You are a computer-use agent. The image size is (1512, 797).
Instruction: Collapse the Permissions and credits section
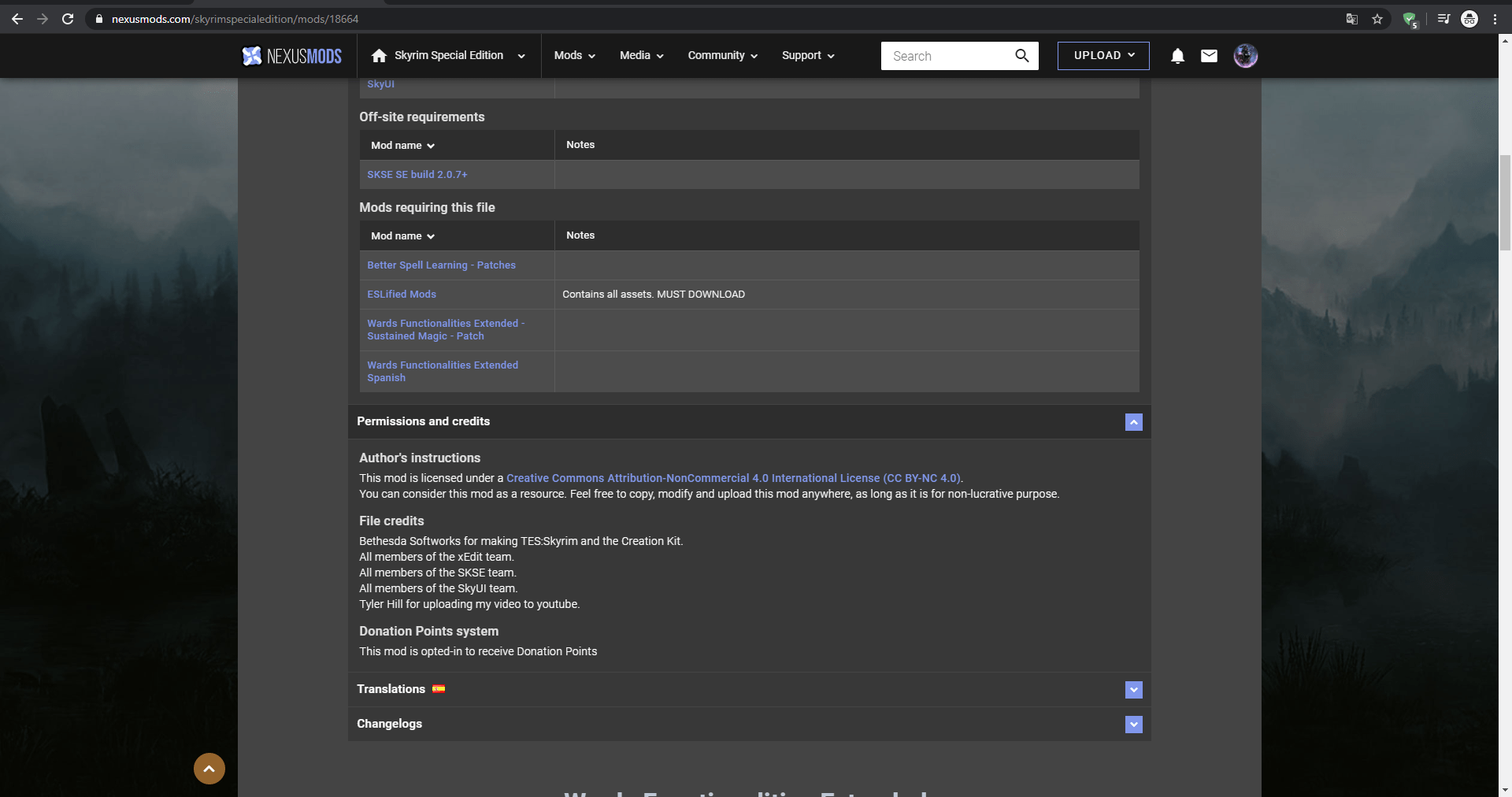tap(1134, 422)
